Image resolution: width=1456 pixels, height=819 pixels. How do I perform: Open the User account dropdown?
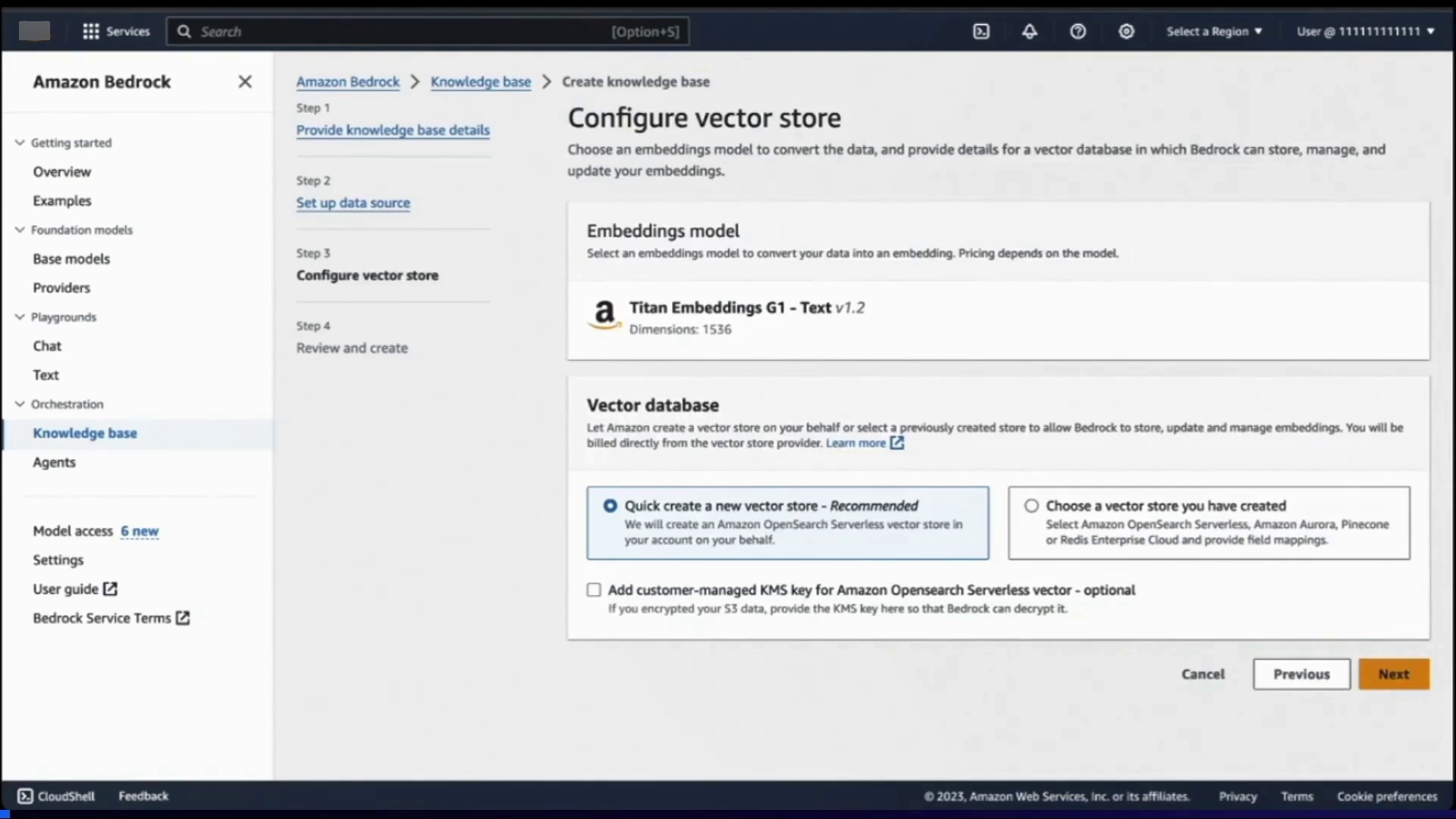(1365, 31)
